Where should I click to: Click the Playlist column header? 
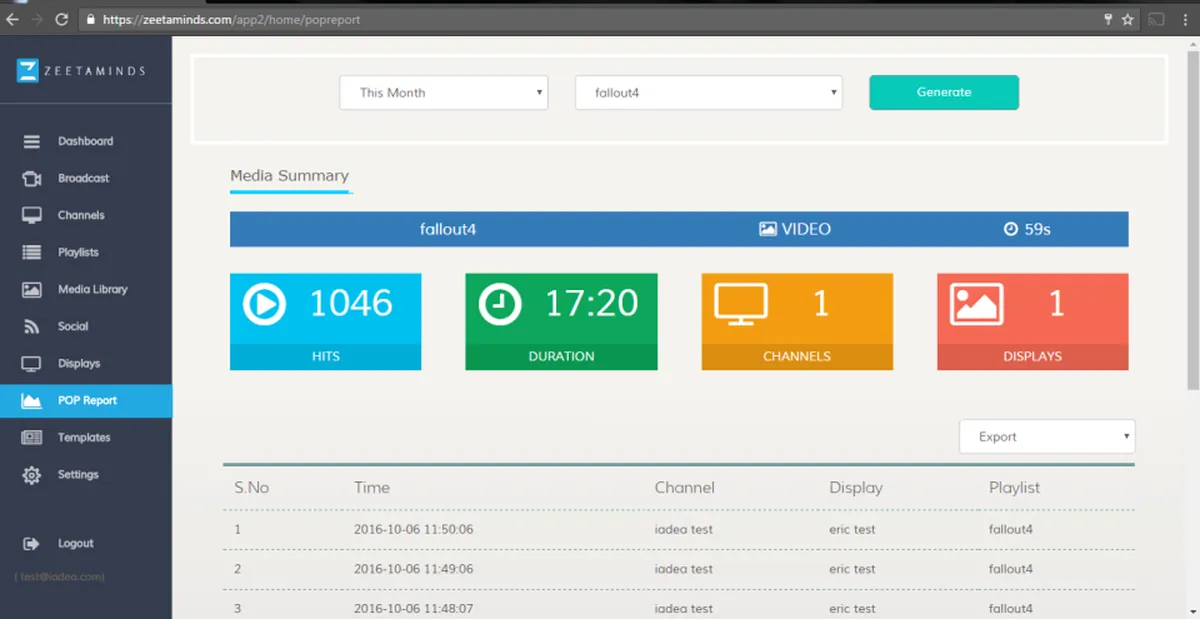(1015, 488)
